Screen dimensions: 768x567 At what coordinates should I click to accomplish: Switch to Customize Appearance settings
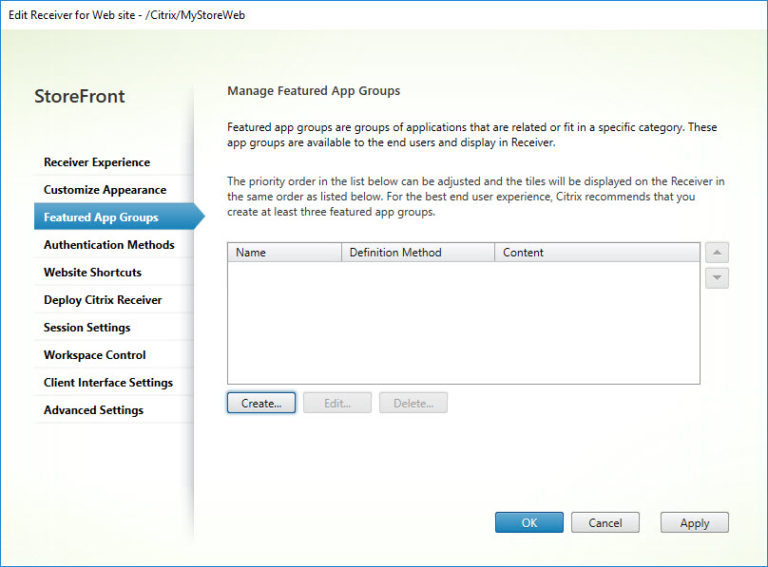tap(105, 189)
